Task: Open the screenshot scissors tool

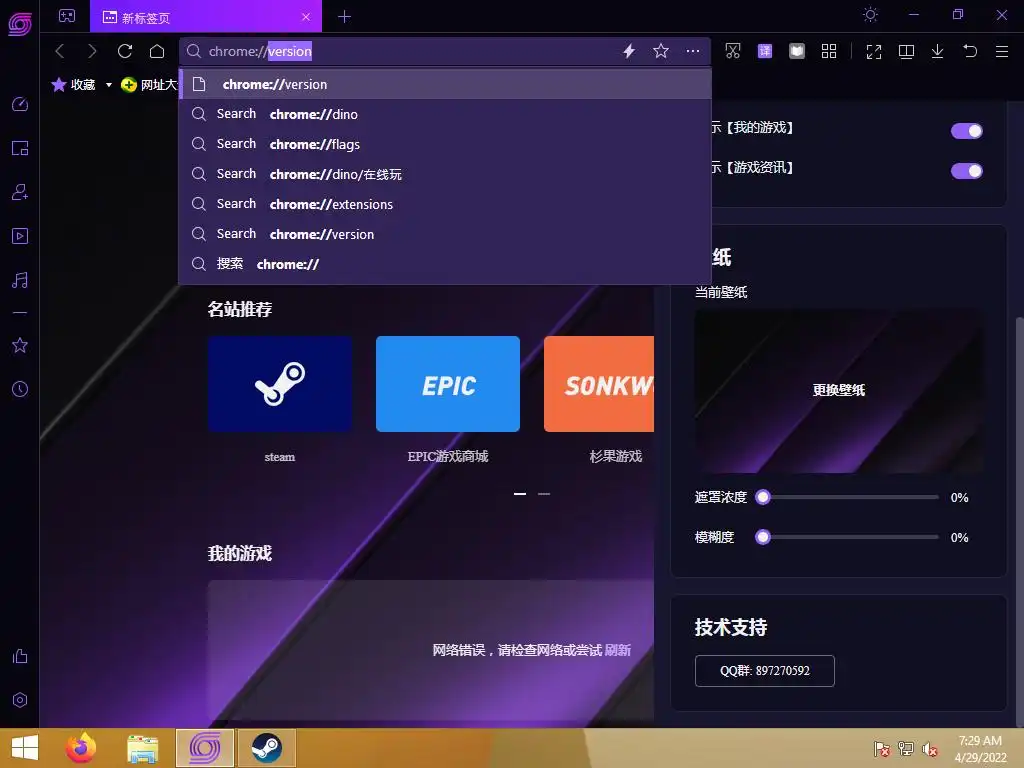Action: point(733,51)
